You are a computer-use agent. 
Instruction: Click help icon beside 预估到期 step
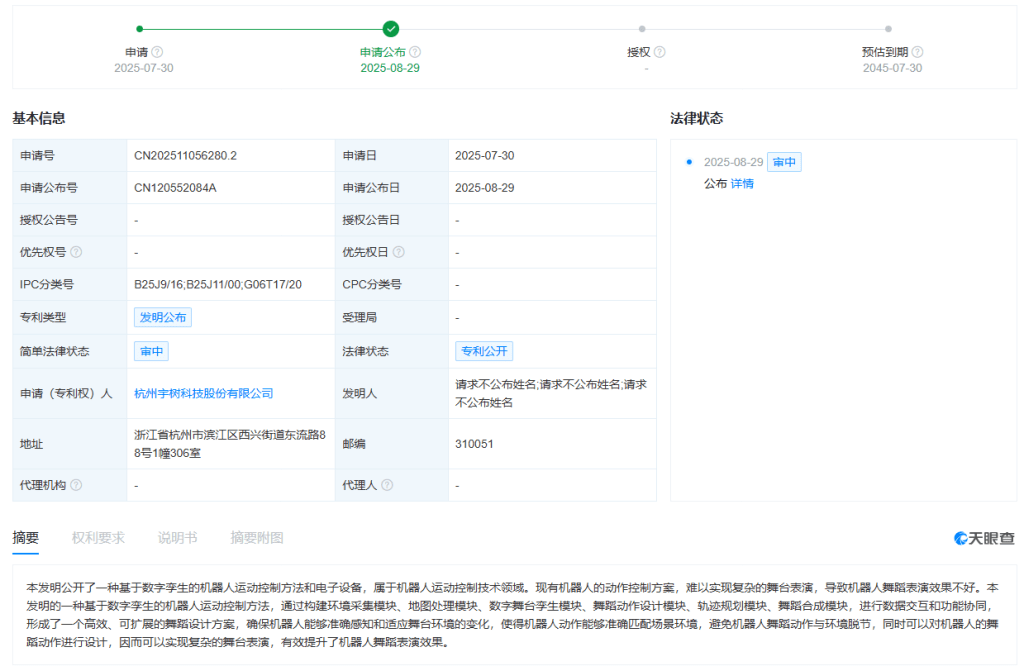click(917, 52)
